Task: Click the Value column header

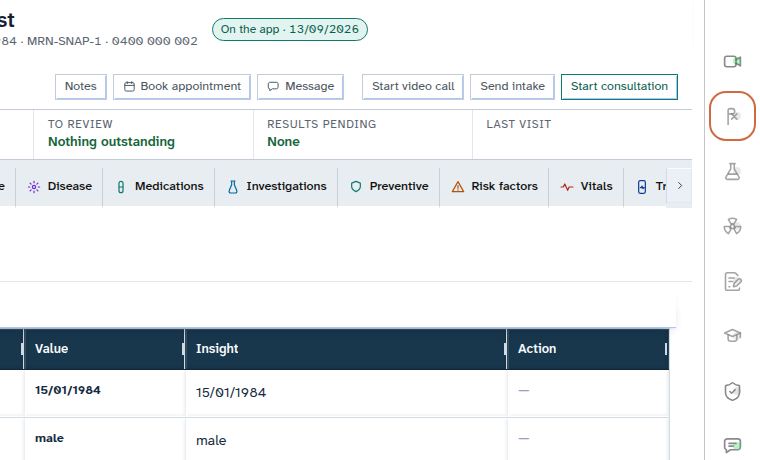Action: click(x=104, y=349)
